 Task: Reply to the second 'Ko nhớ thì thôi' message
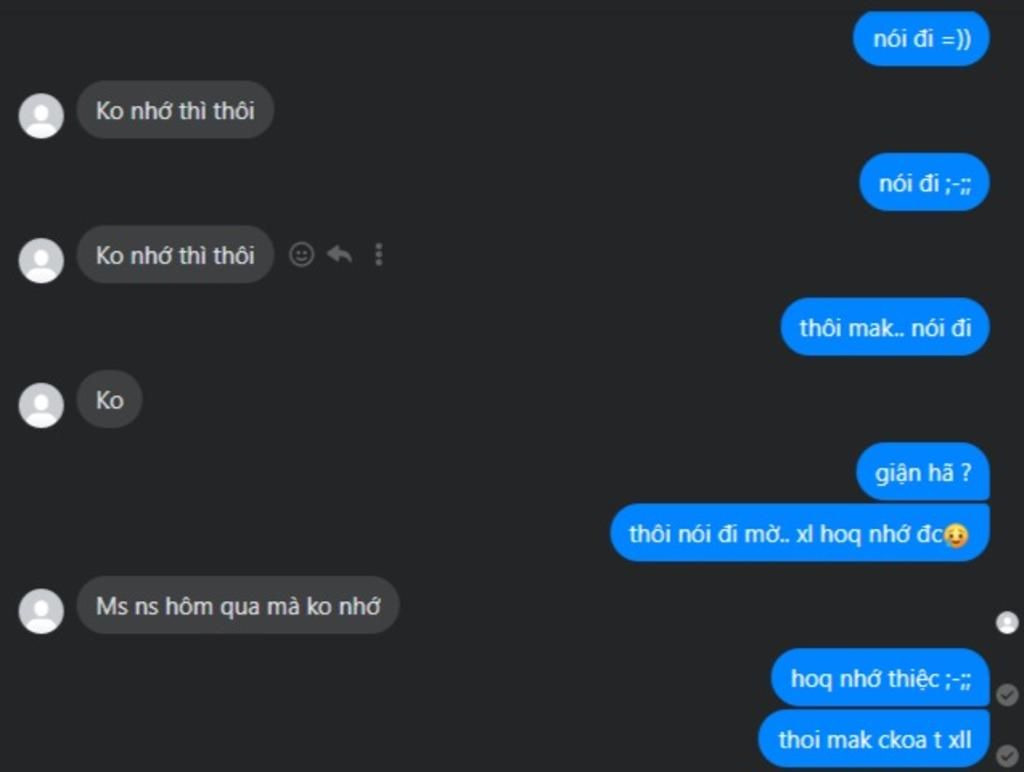(340, 254)
